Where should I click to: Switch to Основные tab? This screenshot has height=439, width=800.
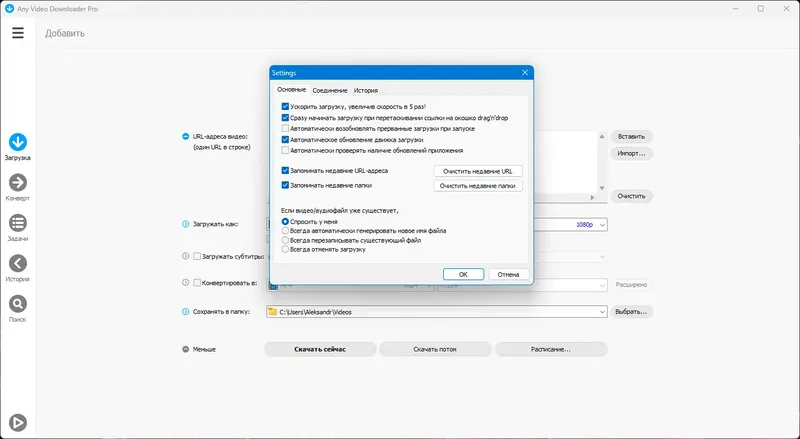point(291,89)
